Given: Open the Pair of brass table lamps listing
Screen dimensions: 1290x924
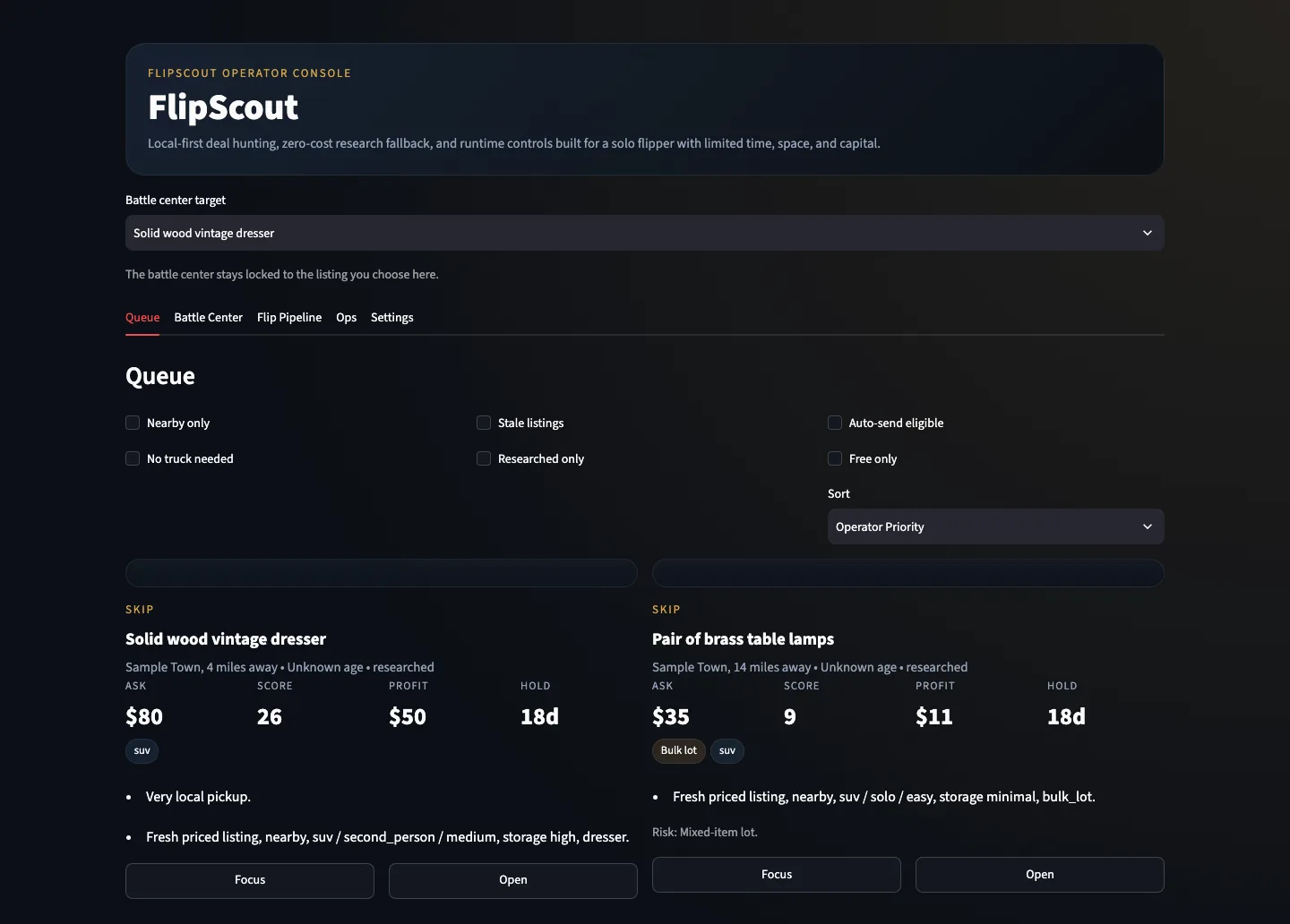Looking at the screenshot, I should [x=1040, y=875].
